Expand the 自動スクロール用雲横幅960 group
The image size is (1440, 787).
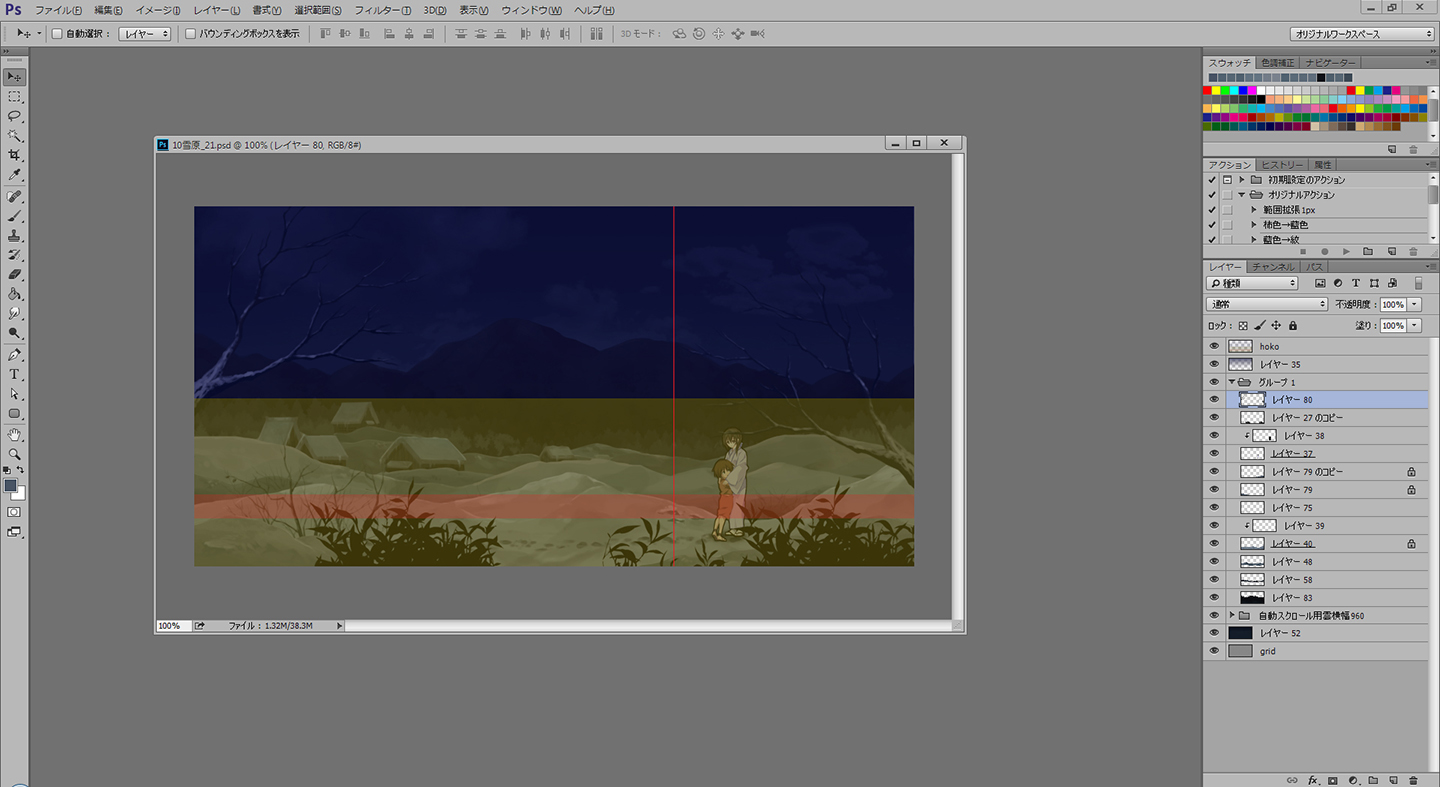[1232, 615]
